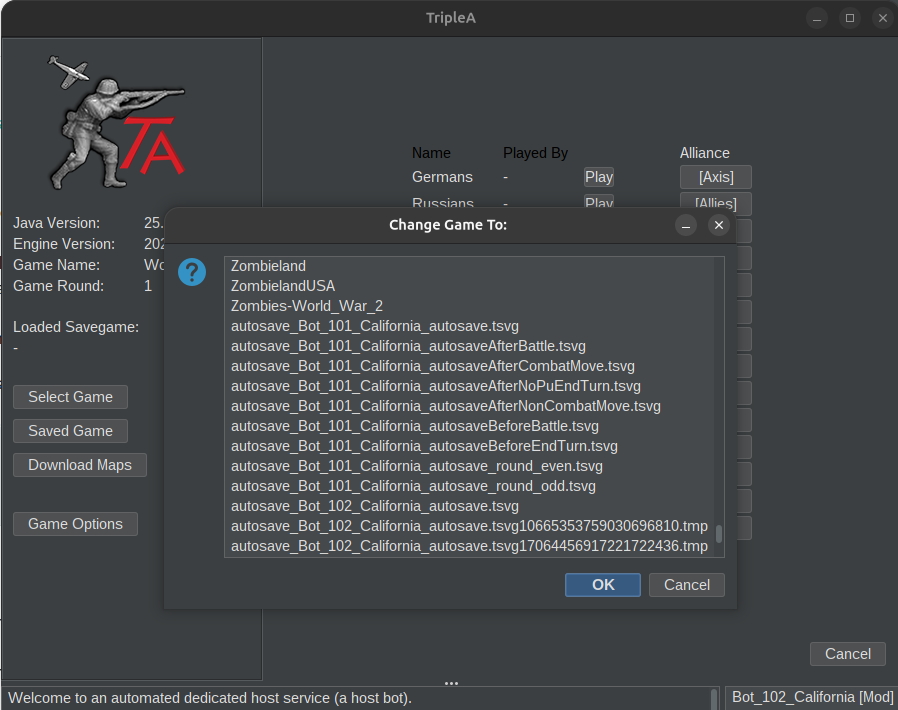The image size is (898, 710).
Task: Confirm game change with OK button
Action: 602,585
